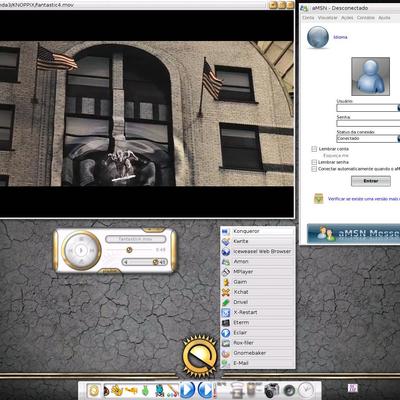Go to previous track on media widget
The width and height of the screenshot is (400, 400).
69,250
